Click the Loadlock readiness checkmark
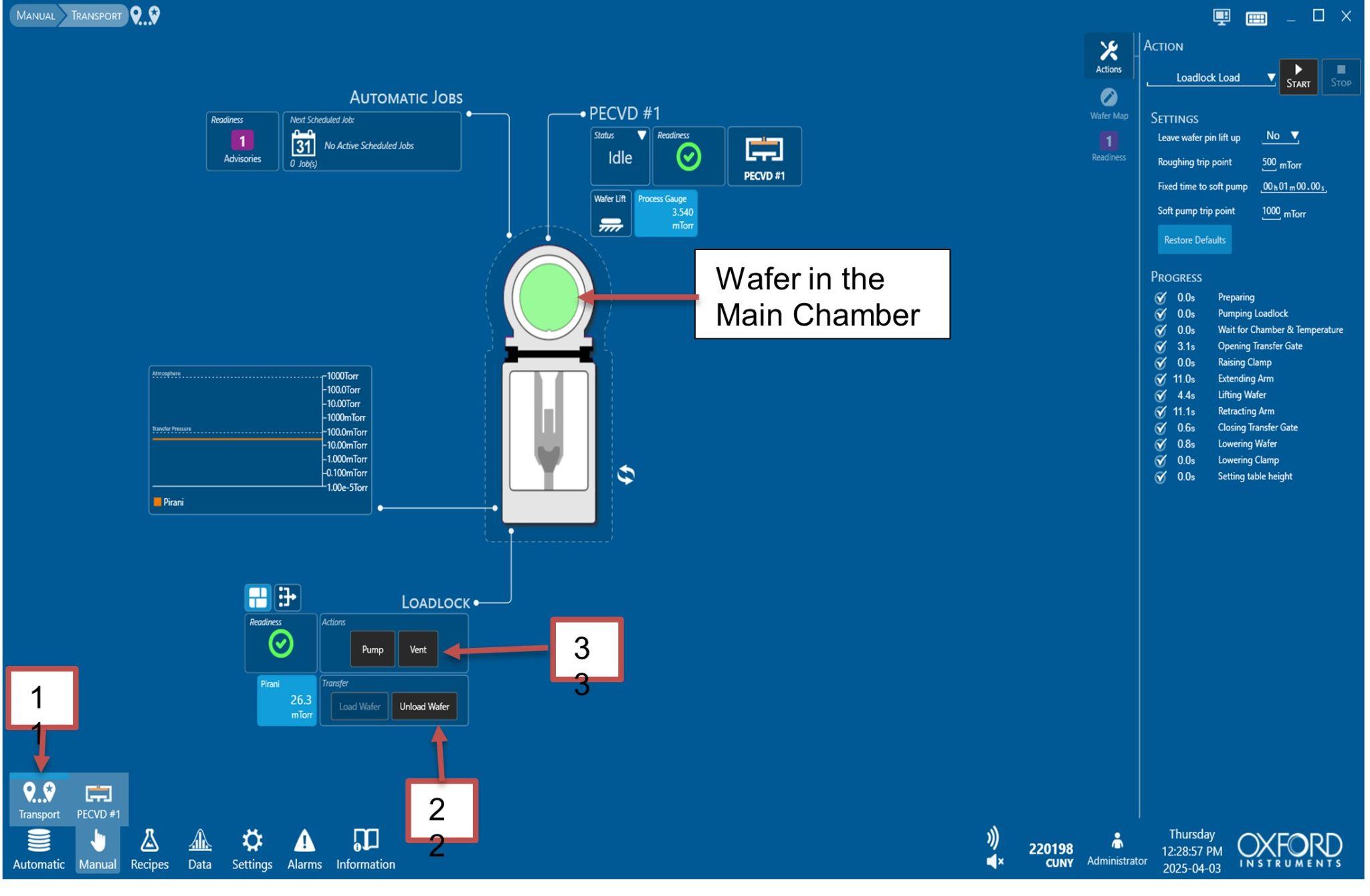This screenshot has height=896, width=1370. 281,644
